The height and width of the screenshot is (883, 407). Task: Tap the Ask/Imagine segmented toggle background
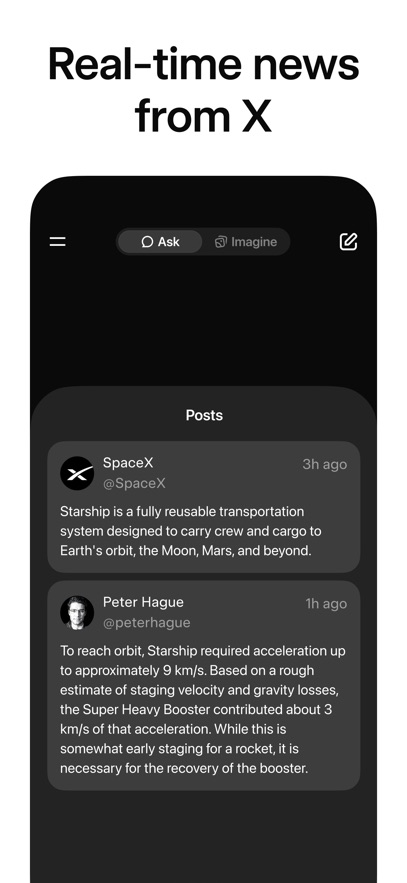coord(203,242)
